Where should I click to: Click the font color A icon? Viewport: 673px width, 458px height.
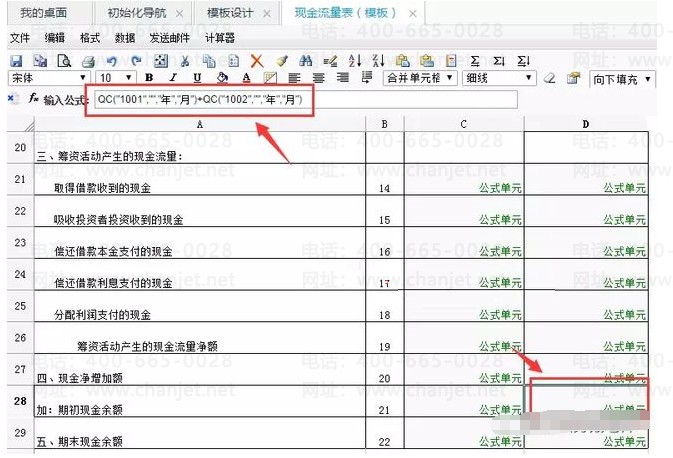(246, 78)
